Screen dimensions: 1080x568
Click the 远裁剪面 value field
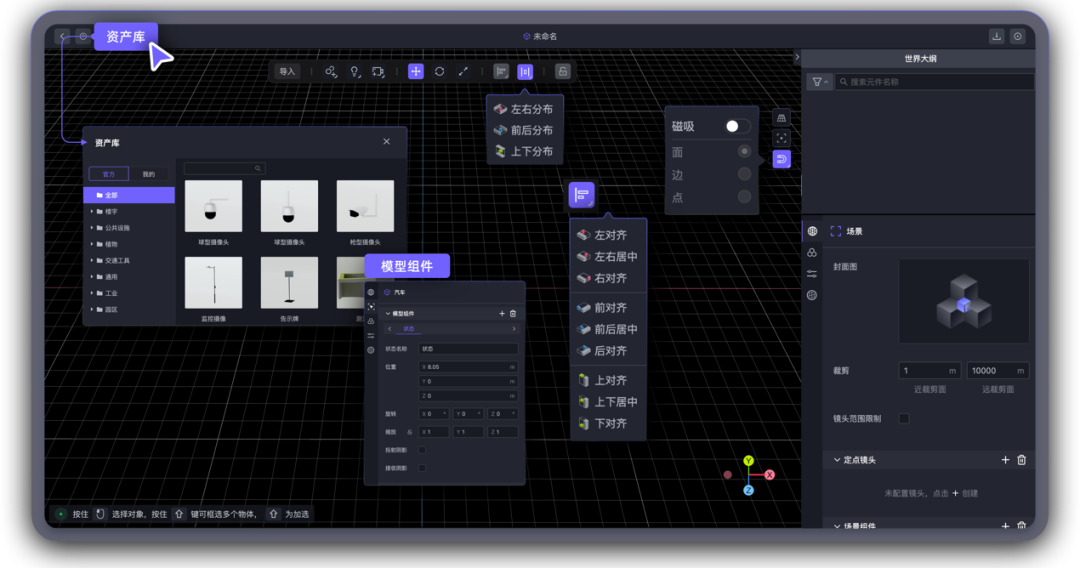click(997, 370)
